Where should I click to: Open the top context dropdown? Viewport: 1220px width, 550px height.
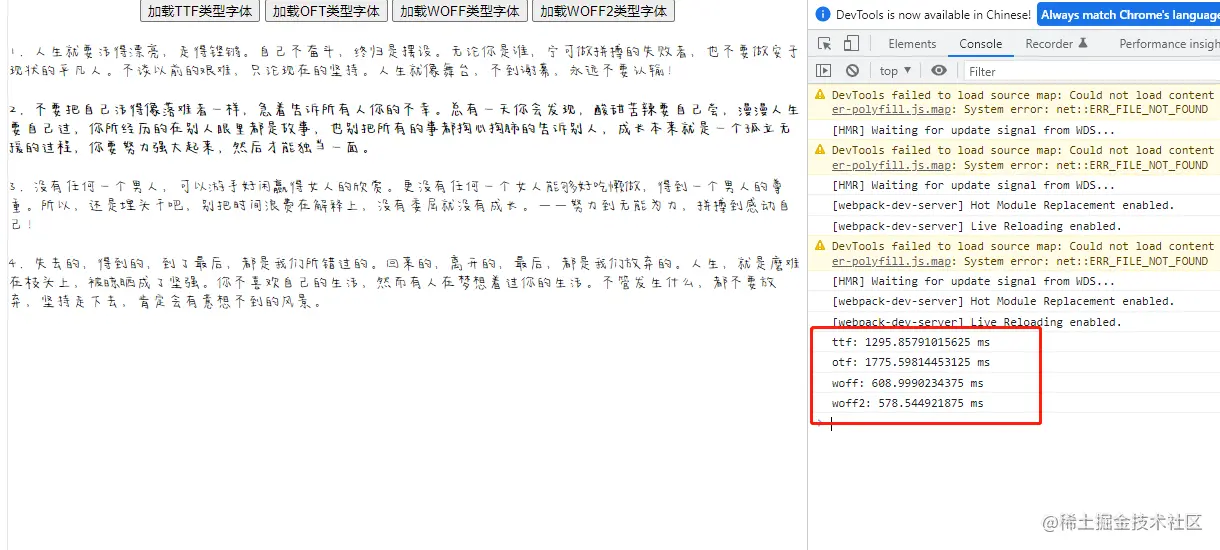(895, 71)
